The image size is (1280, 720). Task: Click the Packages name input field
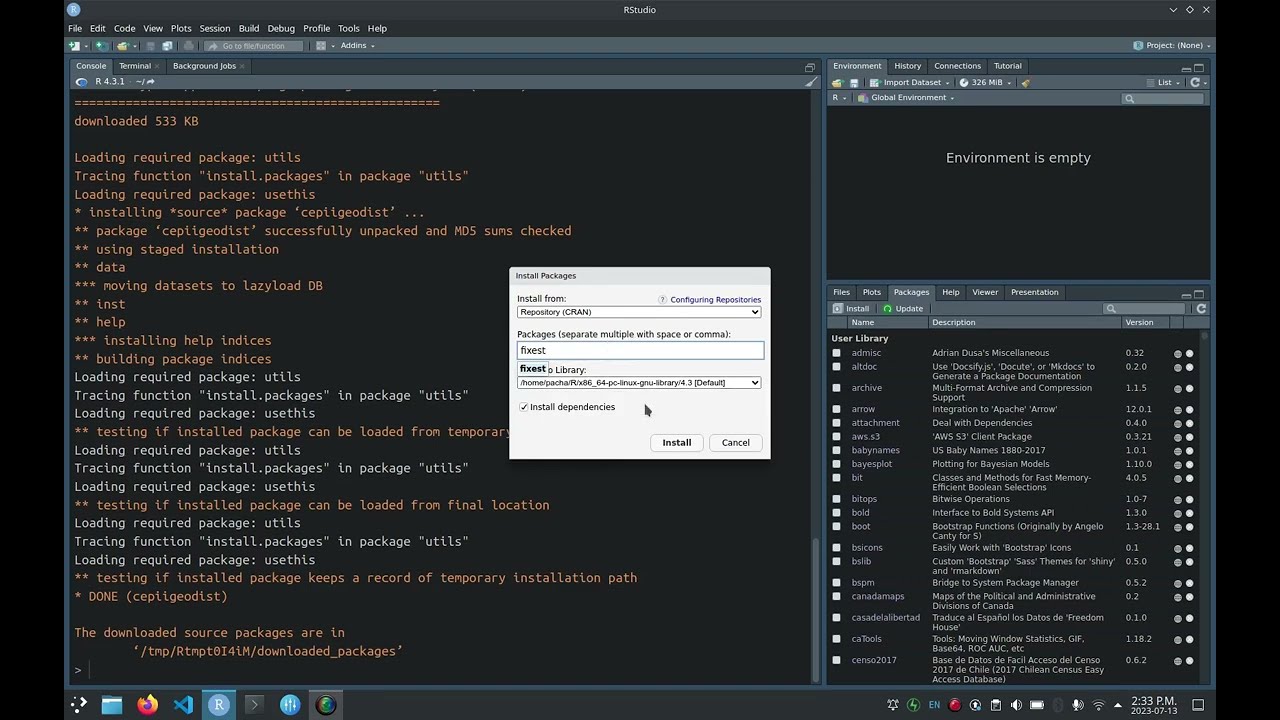click(640, 350)
